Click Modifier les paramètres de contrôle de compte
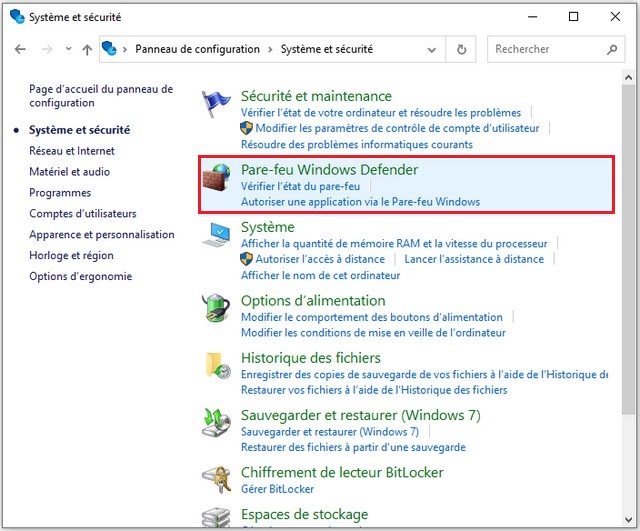640x531 pixels. pos(397,129)
